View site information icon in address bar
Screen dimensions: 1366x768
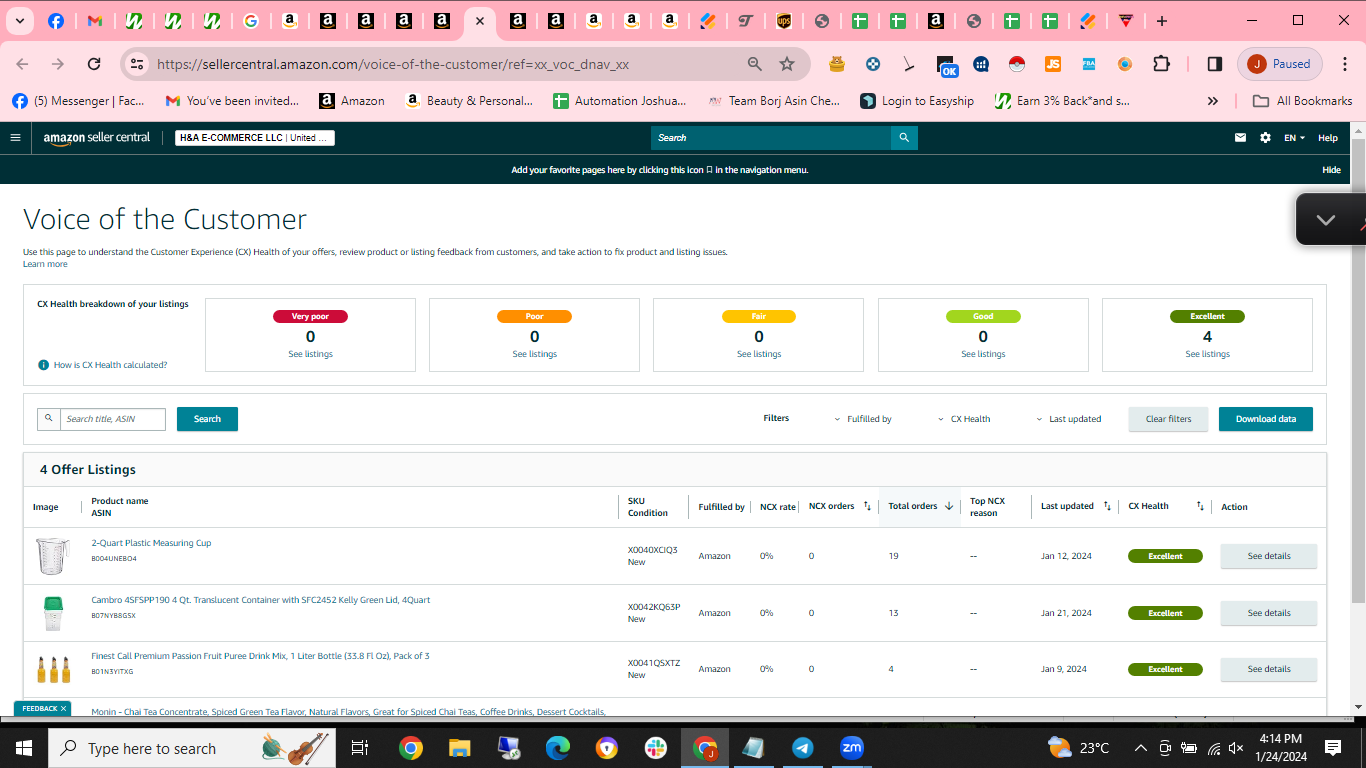(137, 64)
